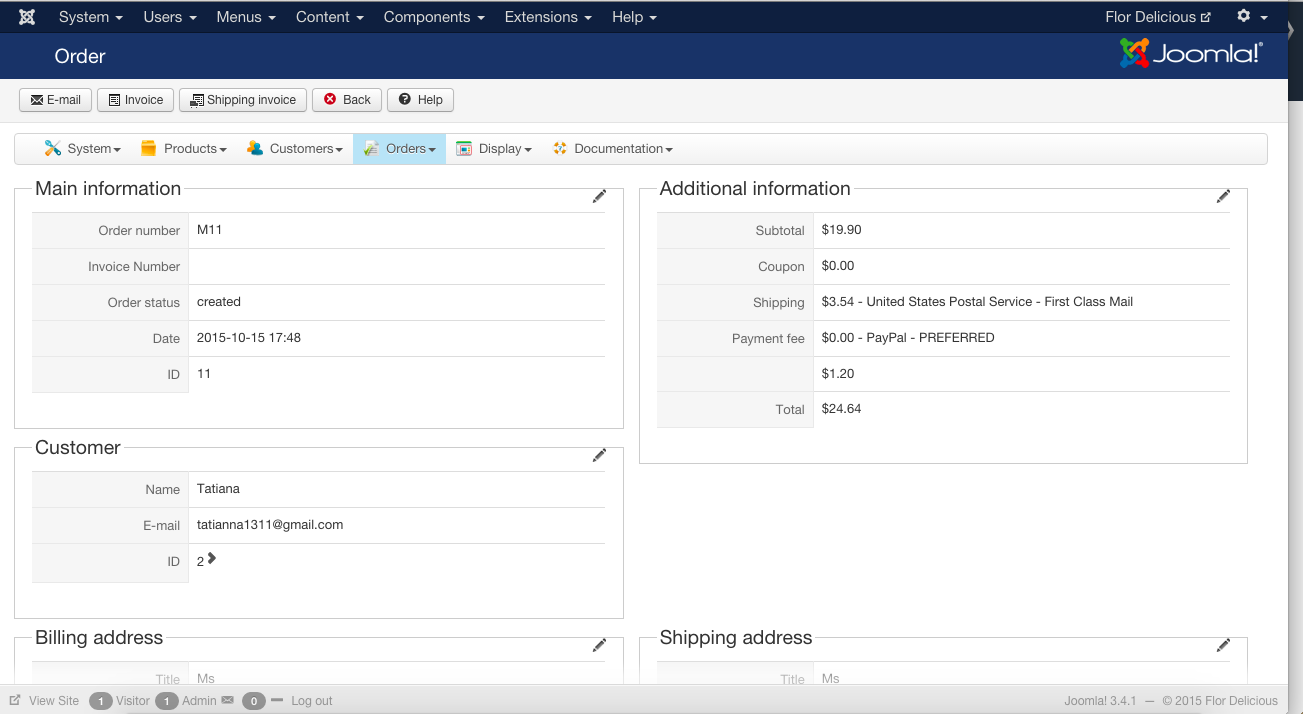The image size is (1303, 714).
Task: Open the settings gear menu
Action: click(1251, 17)
